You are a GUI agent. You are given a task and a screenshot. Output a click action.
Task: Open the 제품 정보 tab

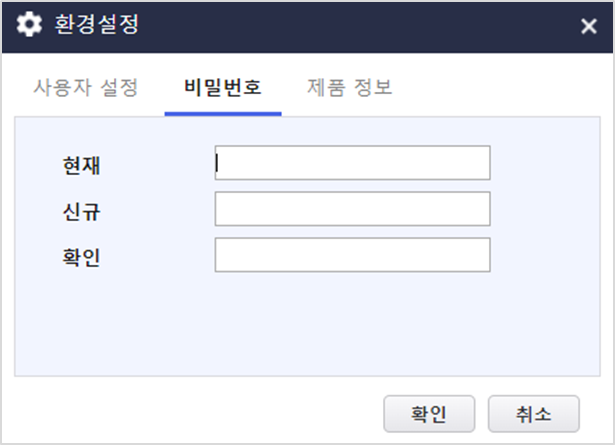pos(349,87)
